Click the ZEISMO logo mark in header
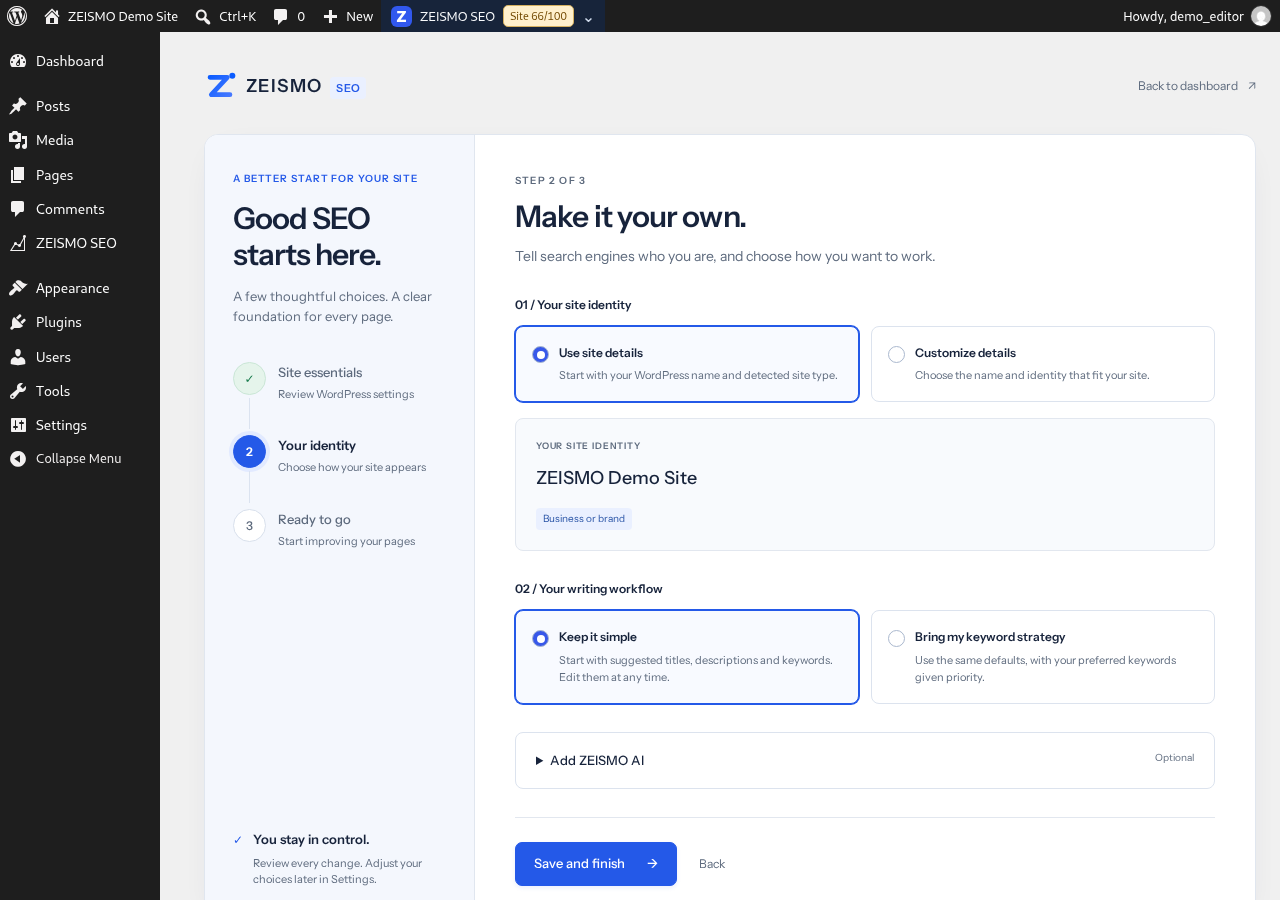This screenshot has width=1280, height=900. [x=221, y=85]
